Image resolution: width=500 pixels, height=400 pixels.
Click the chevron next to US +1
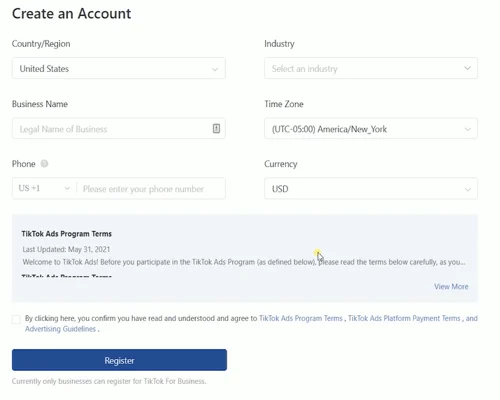tap(67, 188)
